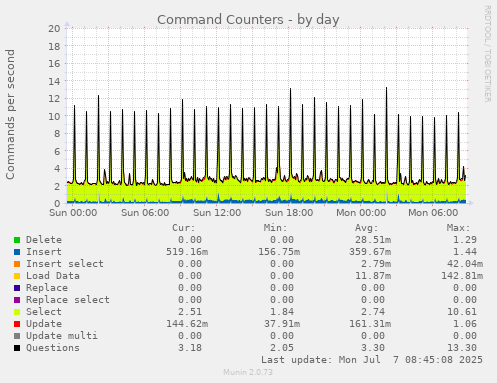The width and height of the screenshot is (497, 383).
Task: Click the y-axis label 10
Action: point(54,116)
